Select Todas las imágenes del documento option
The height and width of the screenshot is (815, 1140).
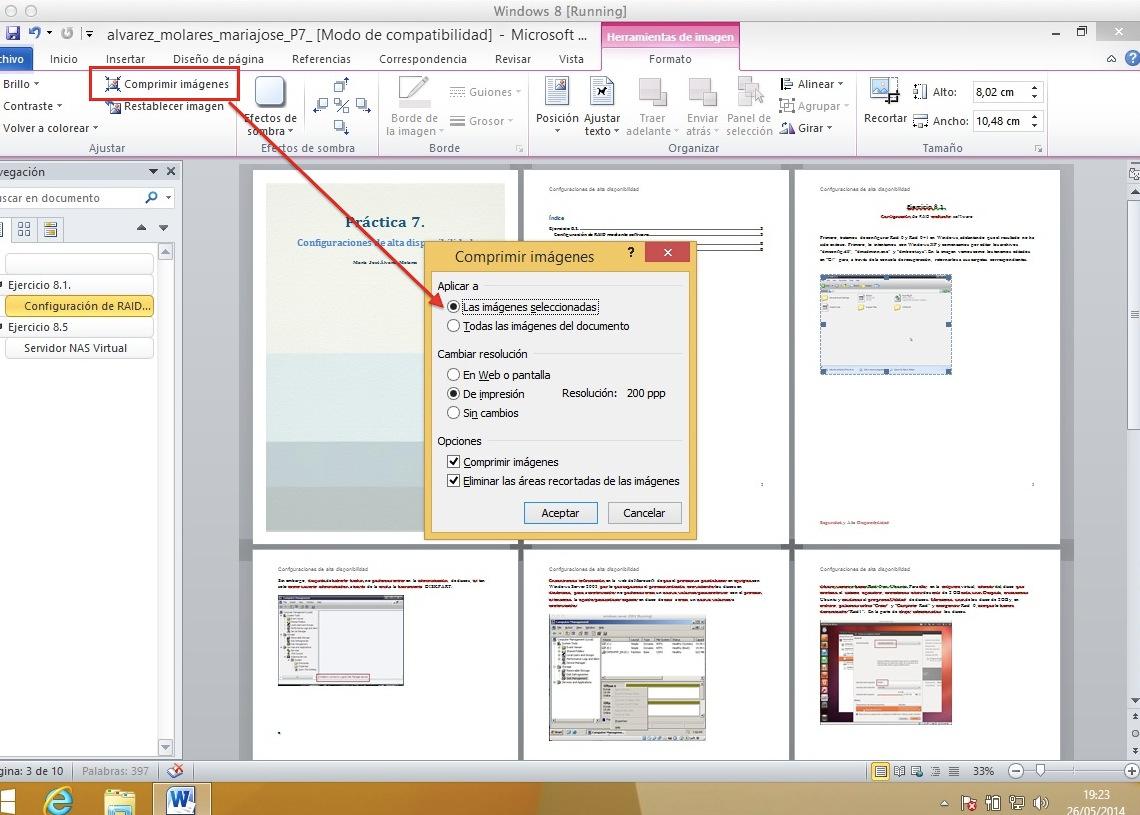click(x=454, y=326)
